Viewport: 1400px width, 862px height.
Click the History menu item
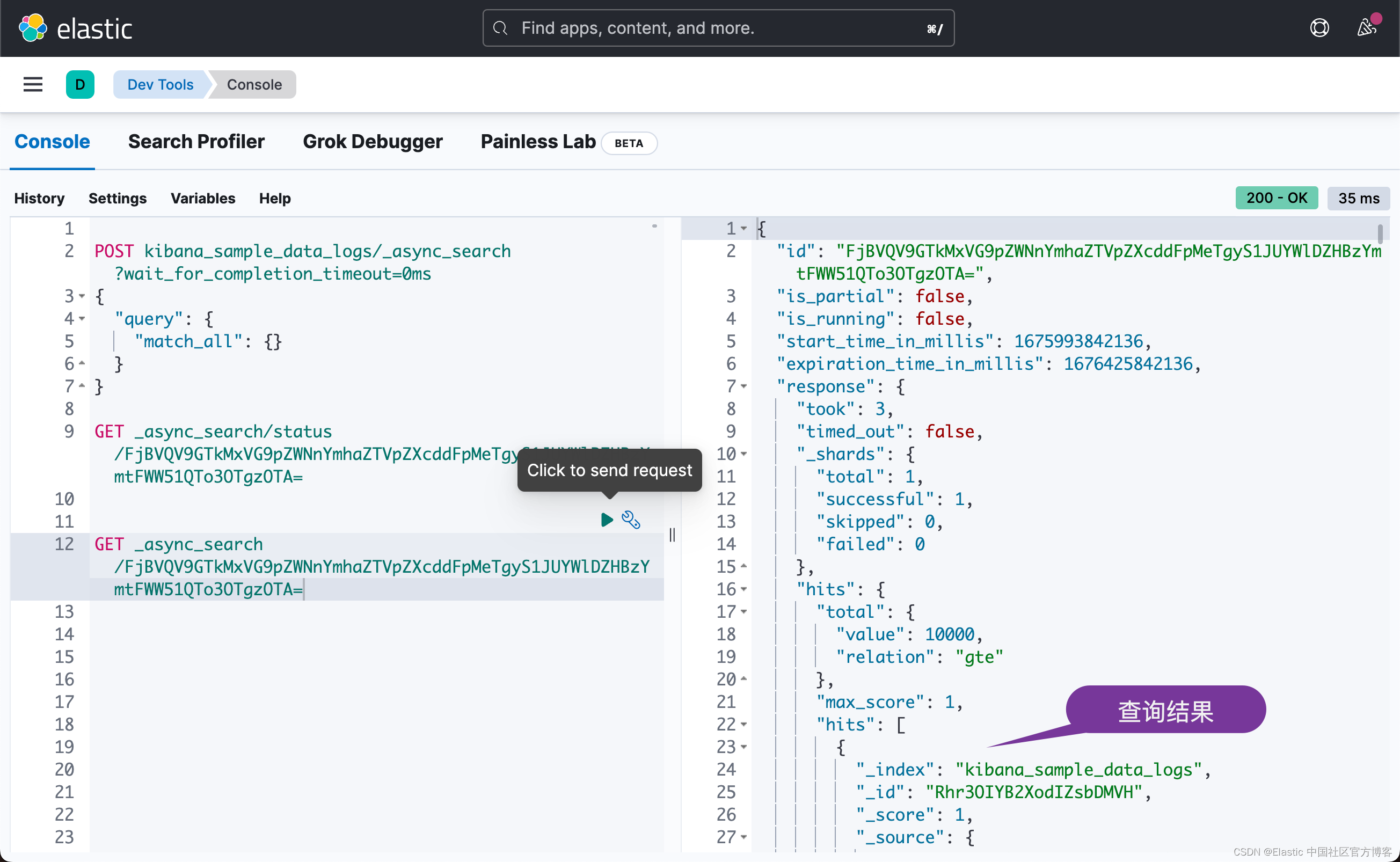click(39, 197)
